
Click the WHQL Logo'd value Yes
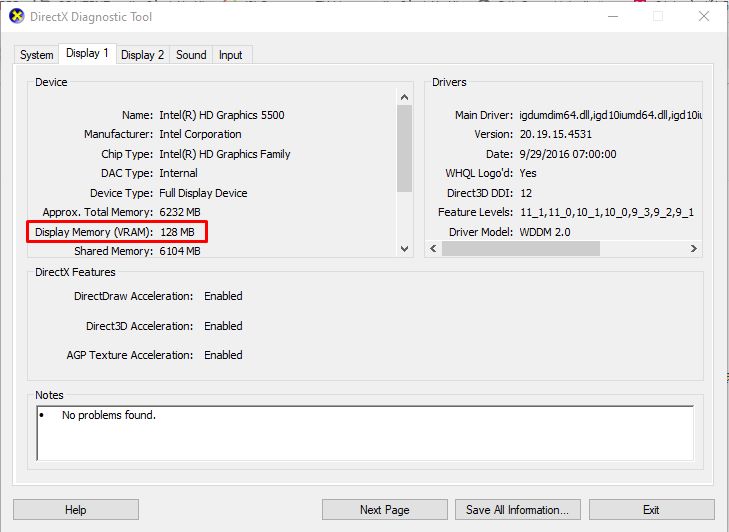point(528,173)
